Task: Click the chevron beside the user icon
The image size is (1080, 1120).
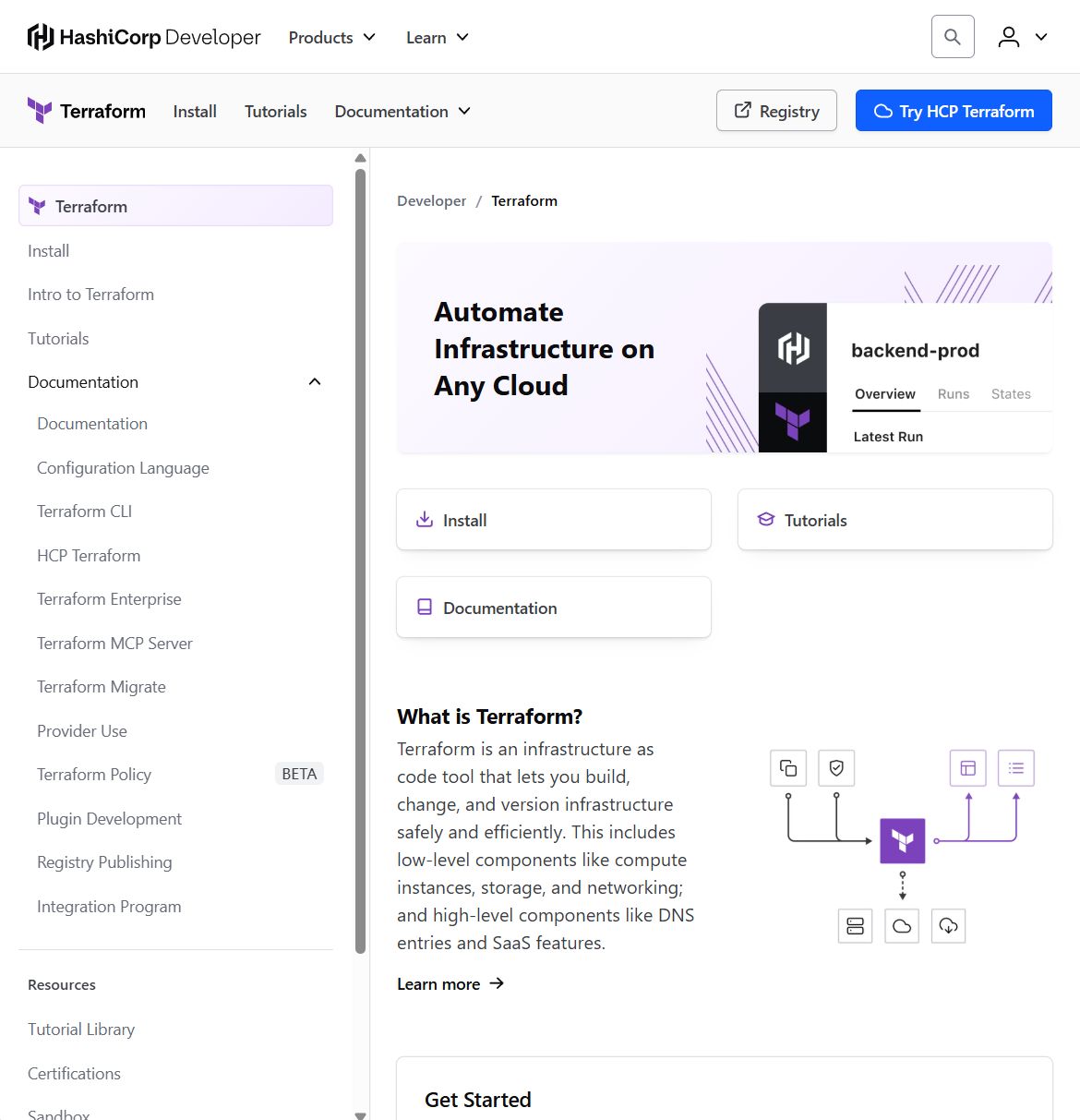Action: [x=1041, y=37]
